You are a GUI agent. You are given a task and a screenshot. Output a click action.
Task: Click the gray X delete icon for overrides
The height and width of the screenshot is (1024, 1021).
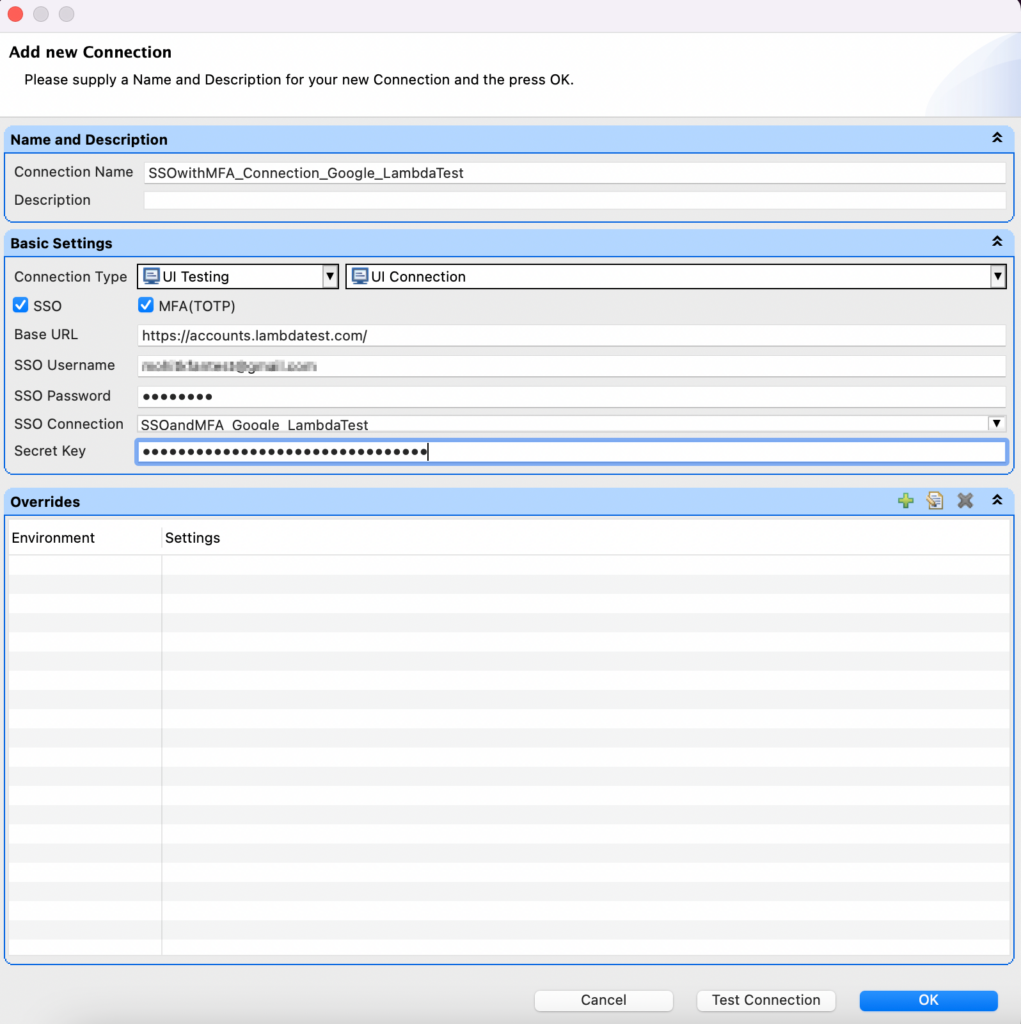(x=965, y=500)
